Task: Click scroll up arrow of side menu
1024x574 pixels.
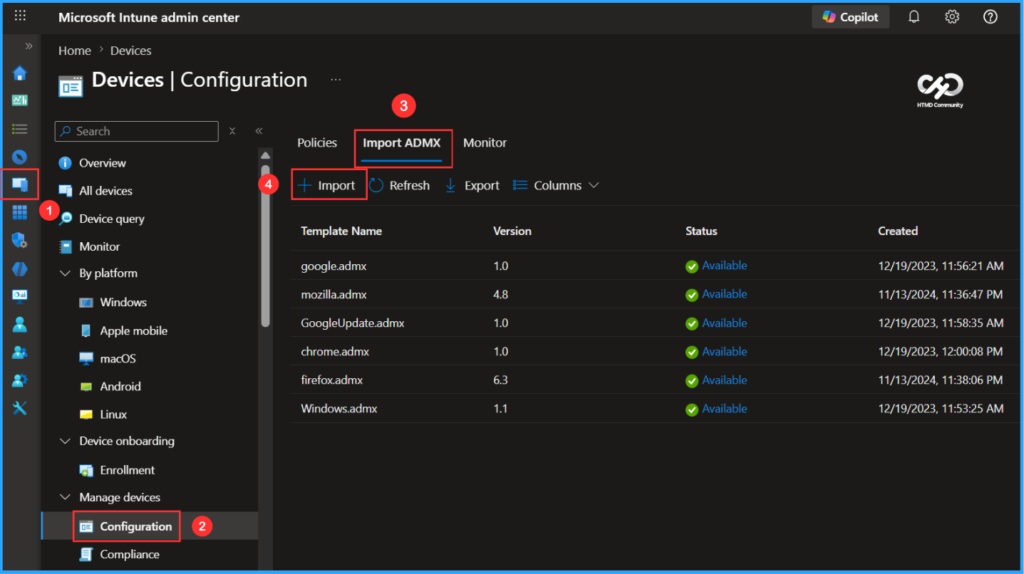Action: (x=265, y=155)
